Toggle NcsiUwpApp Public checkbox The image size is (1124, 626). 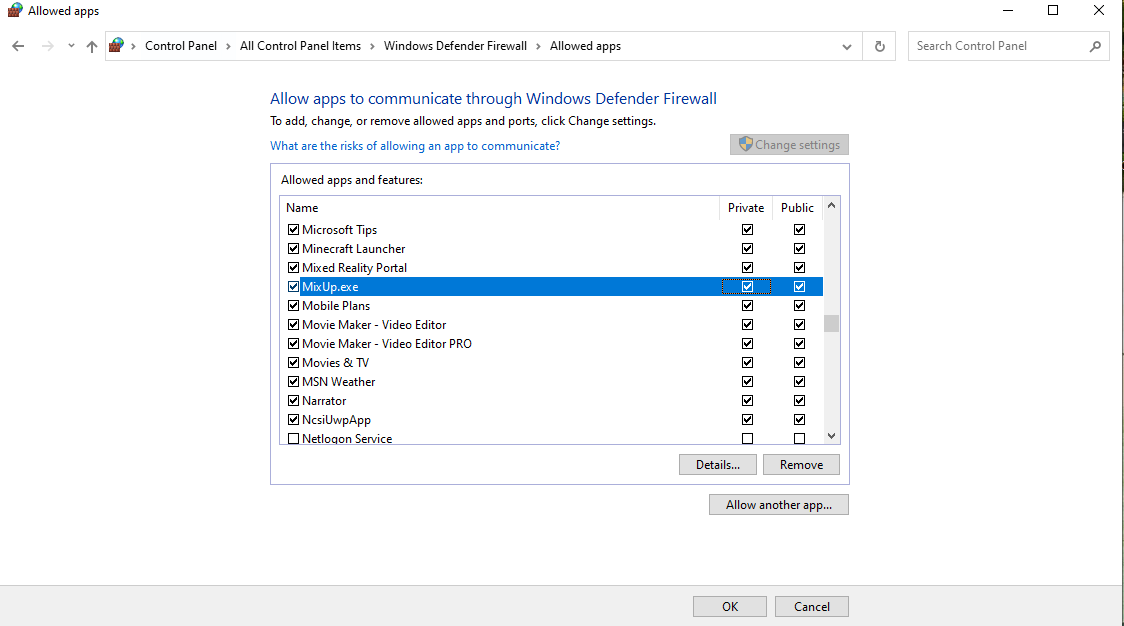799,419
